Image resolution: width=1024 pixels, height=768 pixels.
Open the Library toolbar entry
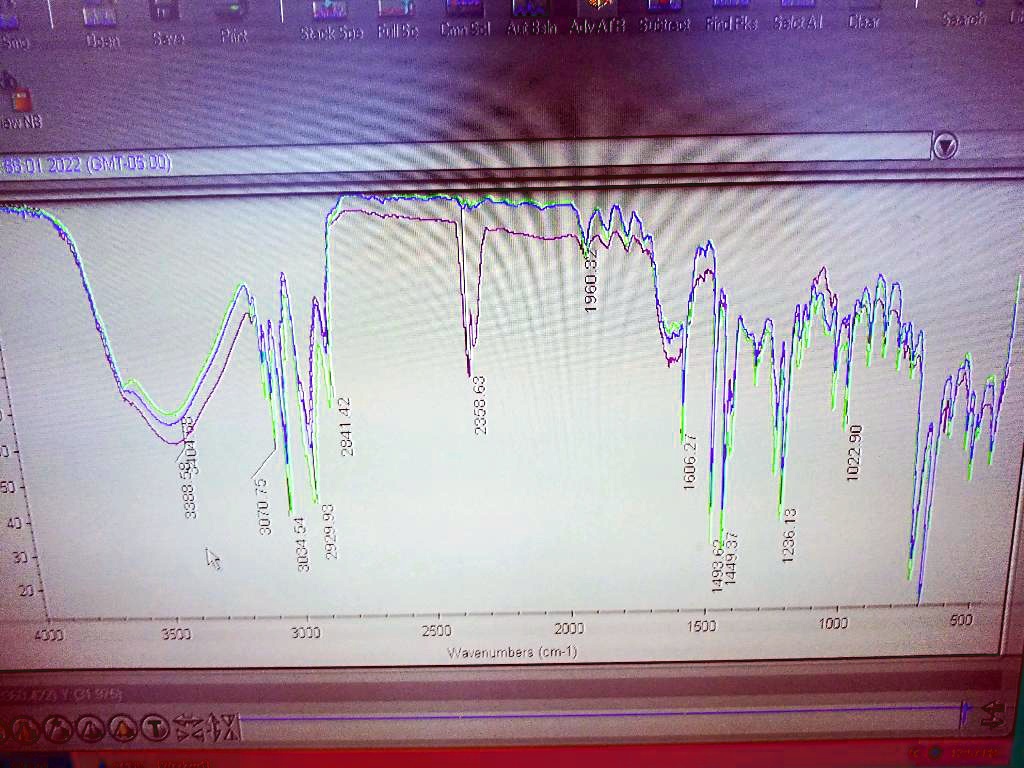(1016, 15)
